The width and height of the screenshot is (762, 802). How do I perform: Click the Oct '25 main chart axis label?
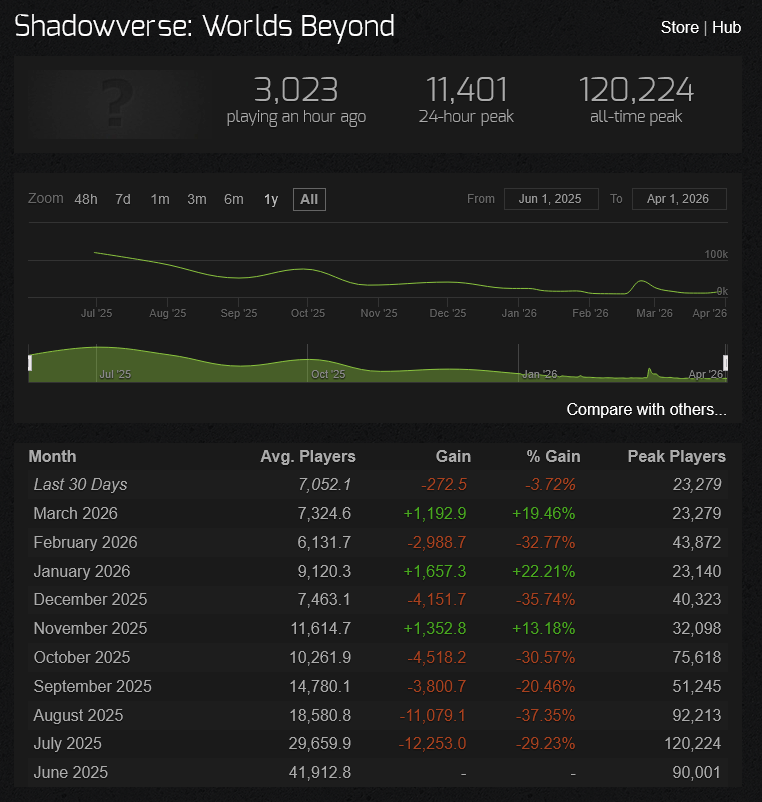(308, 313)
